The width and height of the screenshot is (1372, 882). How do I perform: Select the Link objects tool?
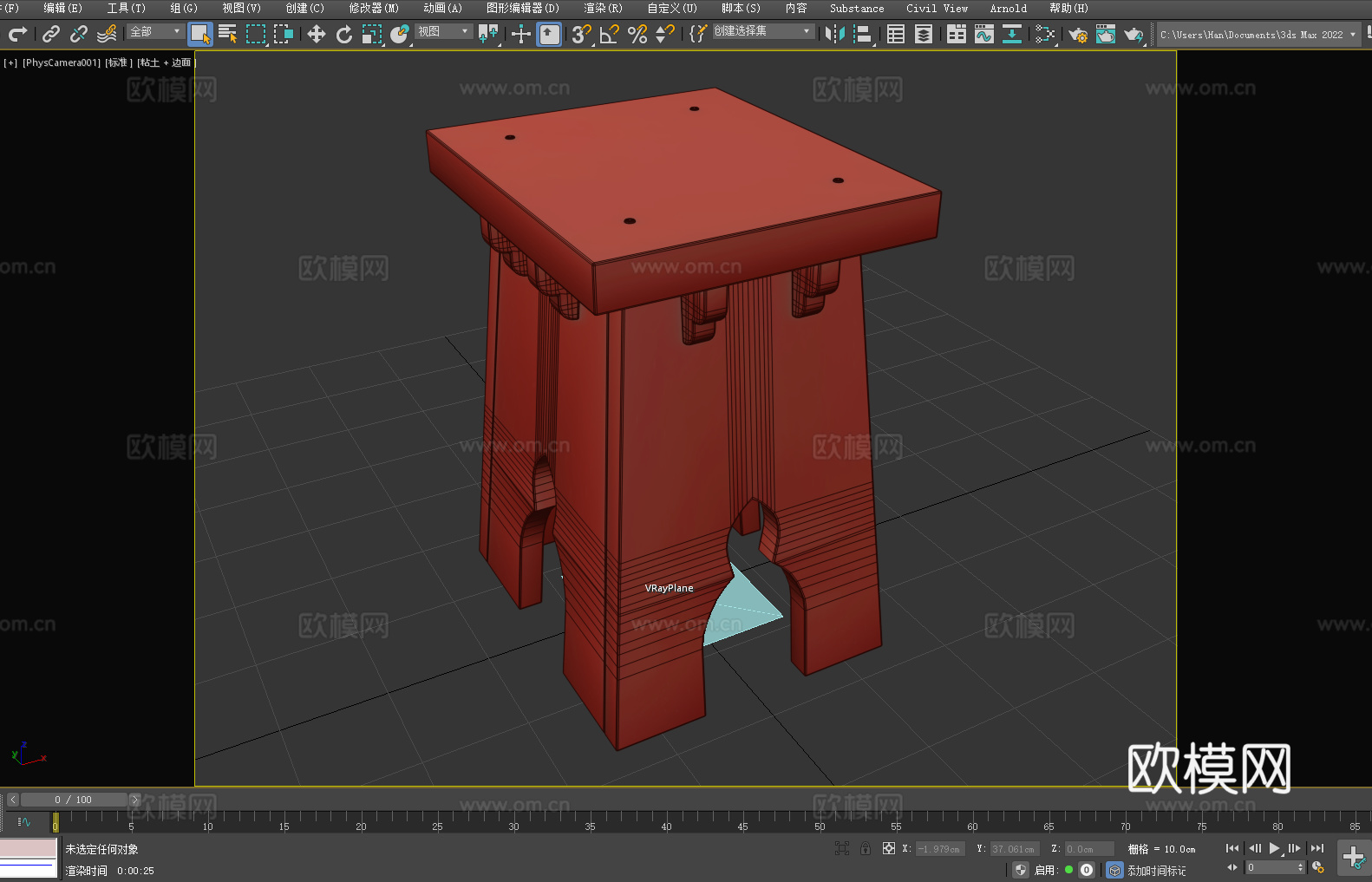[51, 34]
